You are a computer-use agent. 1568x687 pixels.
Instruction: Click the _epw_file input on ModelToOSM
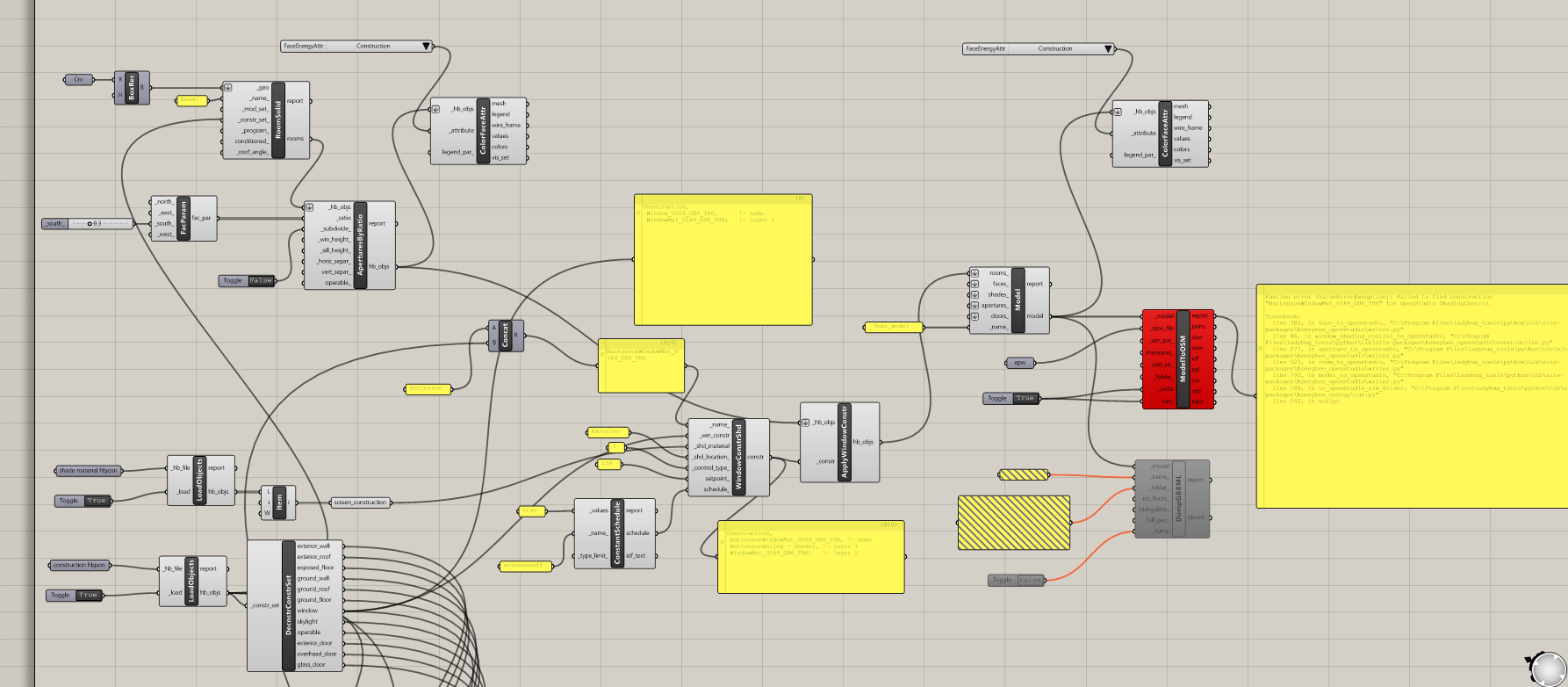(1161, 328)
